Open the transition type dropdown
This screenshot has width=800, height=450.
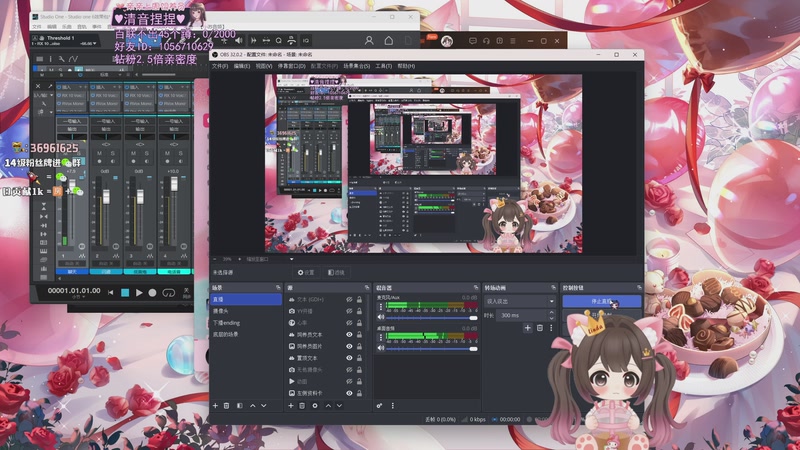tap(520, 302)
